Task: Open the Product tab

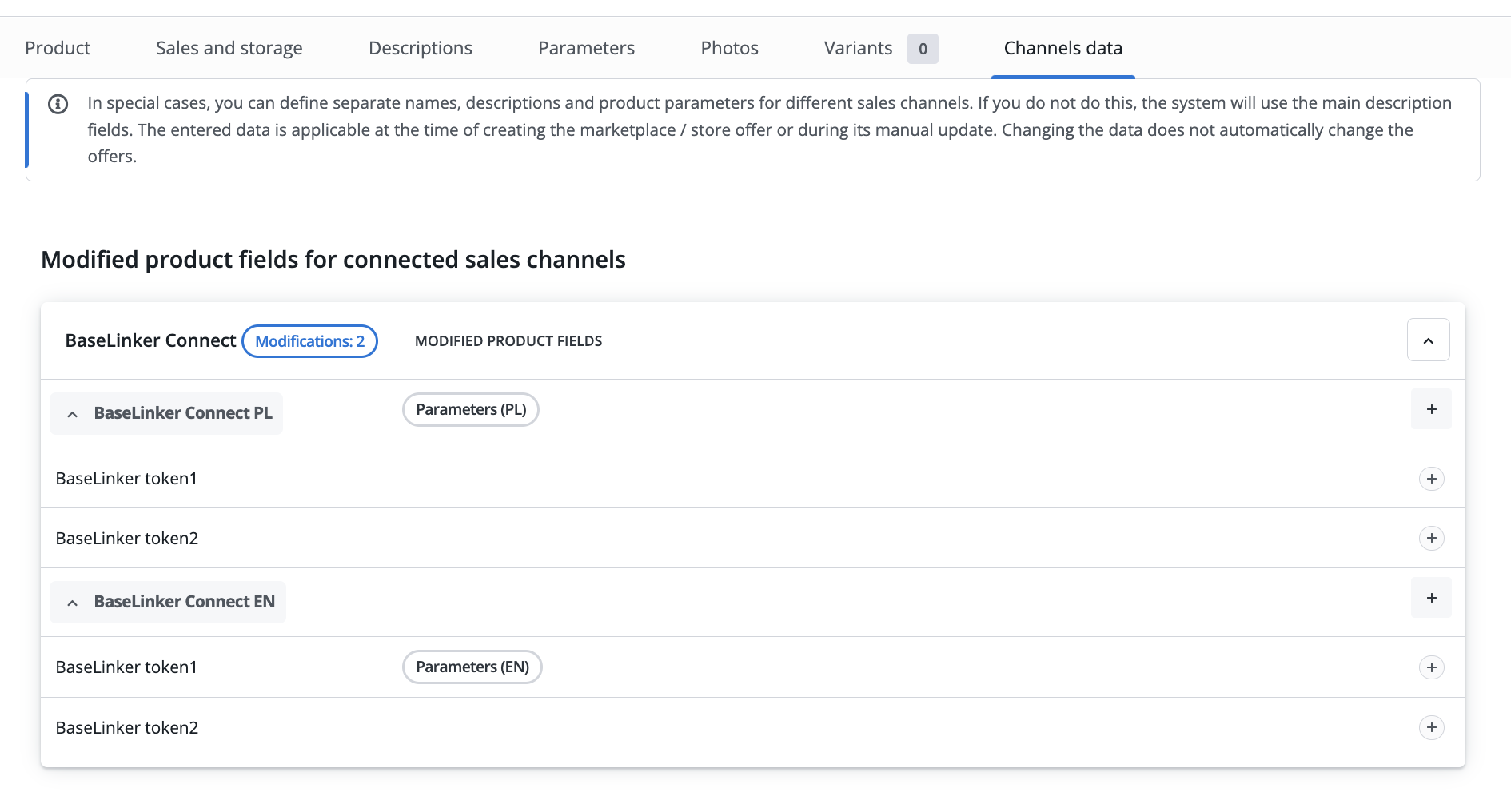Action: pyautogui.click(x=58, y=48)
